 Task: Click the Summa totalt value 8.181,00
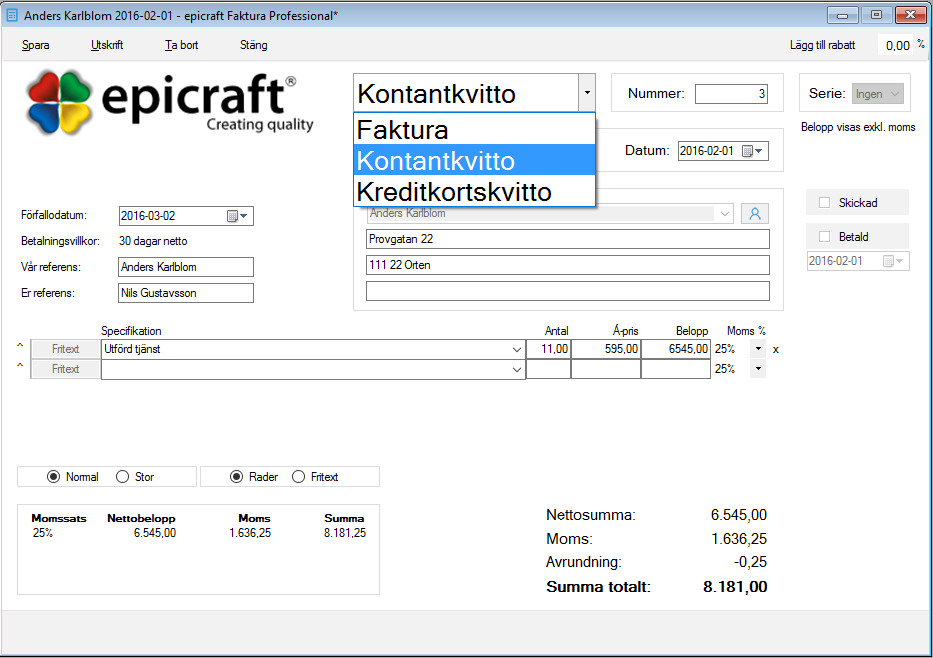(x=735, y=587)
